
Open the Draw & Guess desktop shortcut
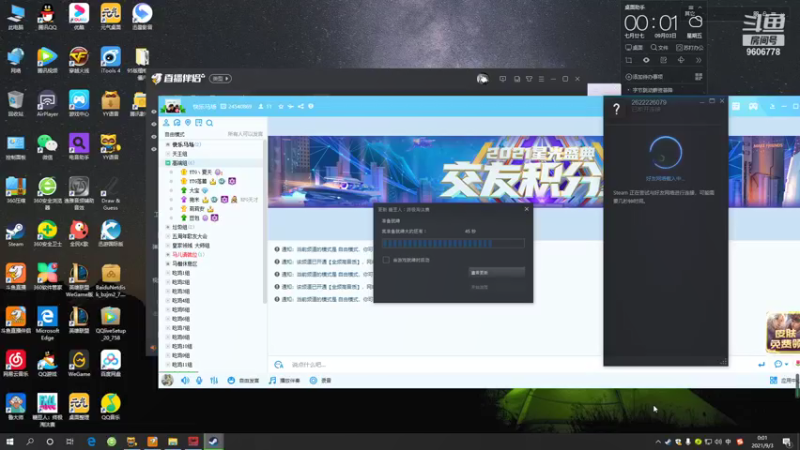click(110, 194)
